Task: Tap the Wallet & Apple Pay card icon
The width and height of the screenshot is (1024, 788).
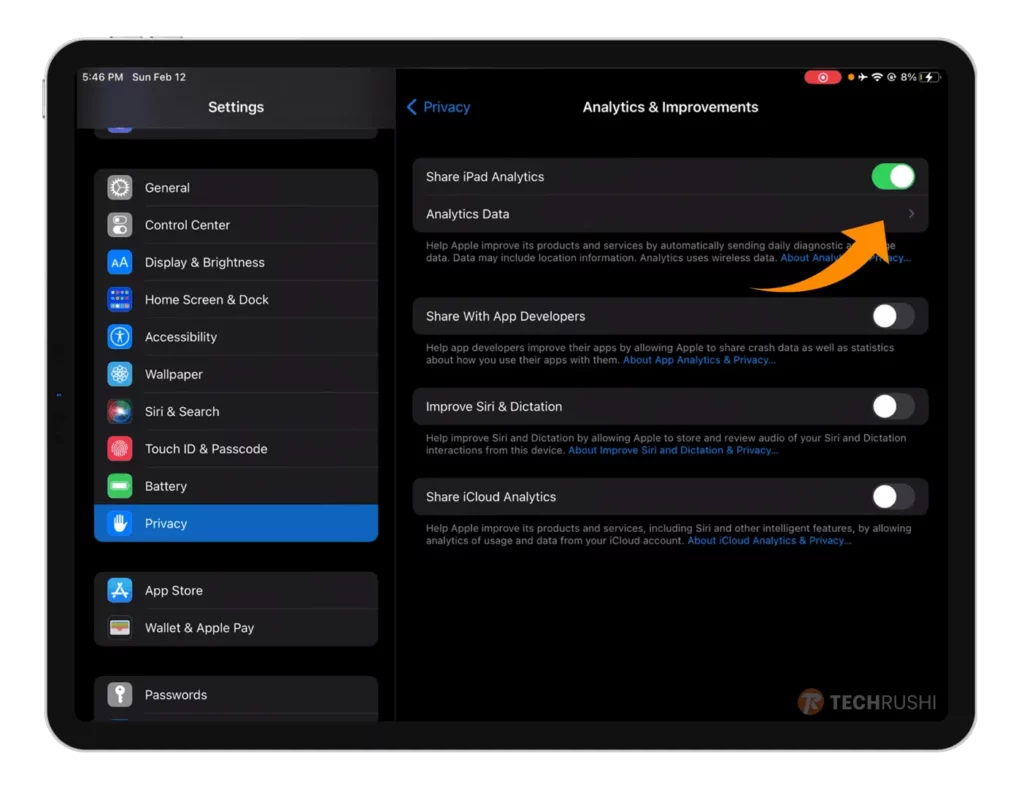Action: (120, 627)
